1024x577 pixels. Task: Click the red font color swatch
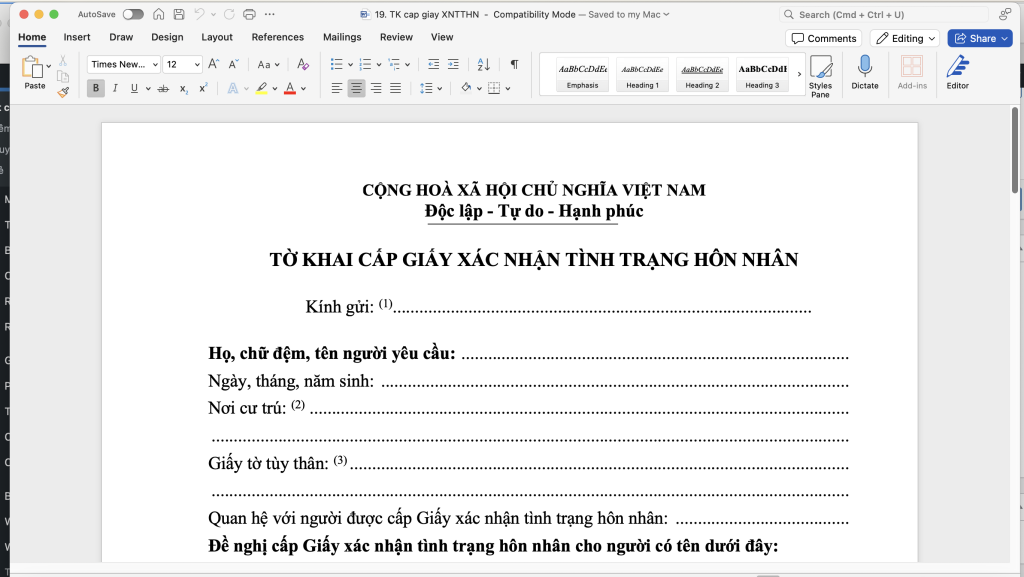pyautogui.click(x=289, y=88)
